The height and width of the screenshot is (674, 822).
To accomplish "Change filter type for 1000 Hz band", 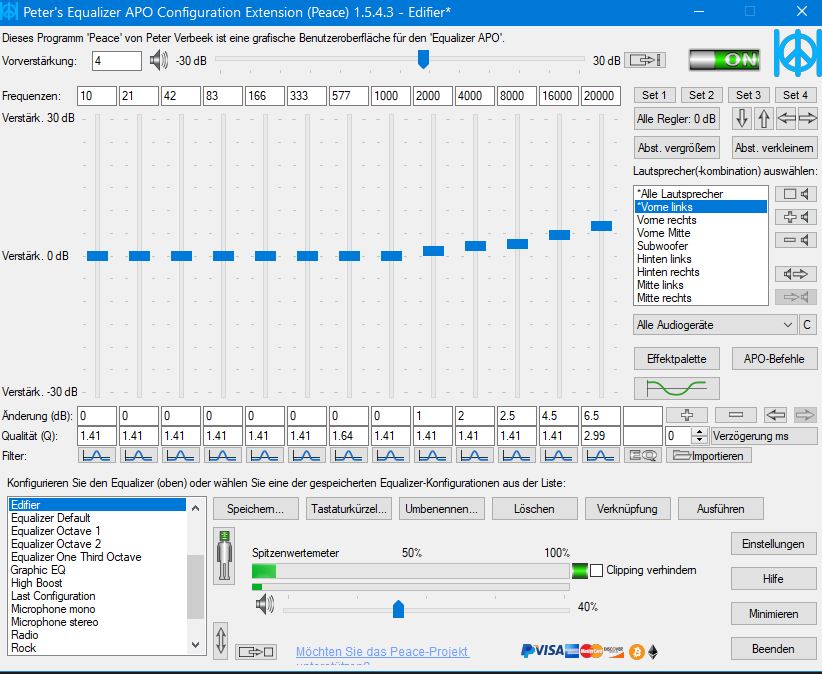I will (391, 455).
